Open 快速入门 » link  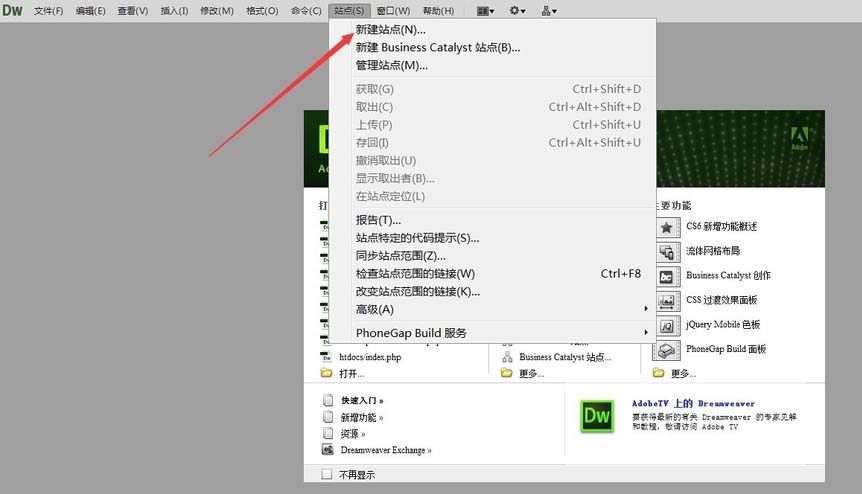362,401
